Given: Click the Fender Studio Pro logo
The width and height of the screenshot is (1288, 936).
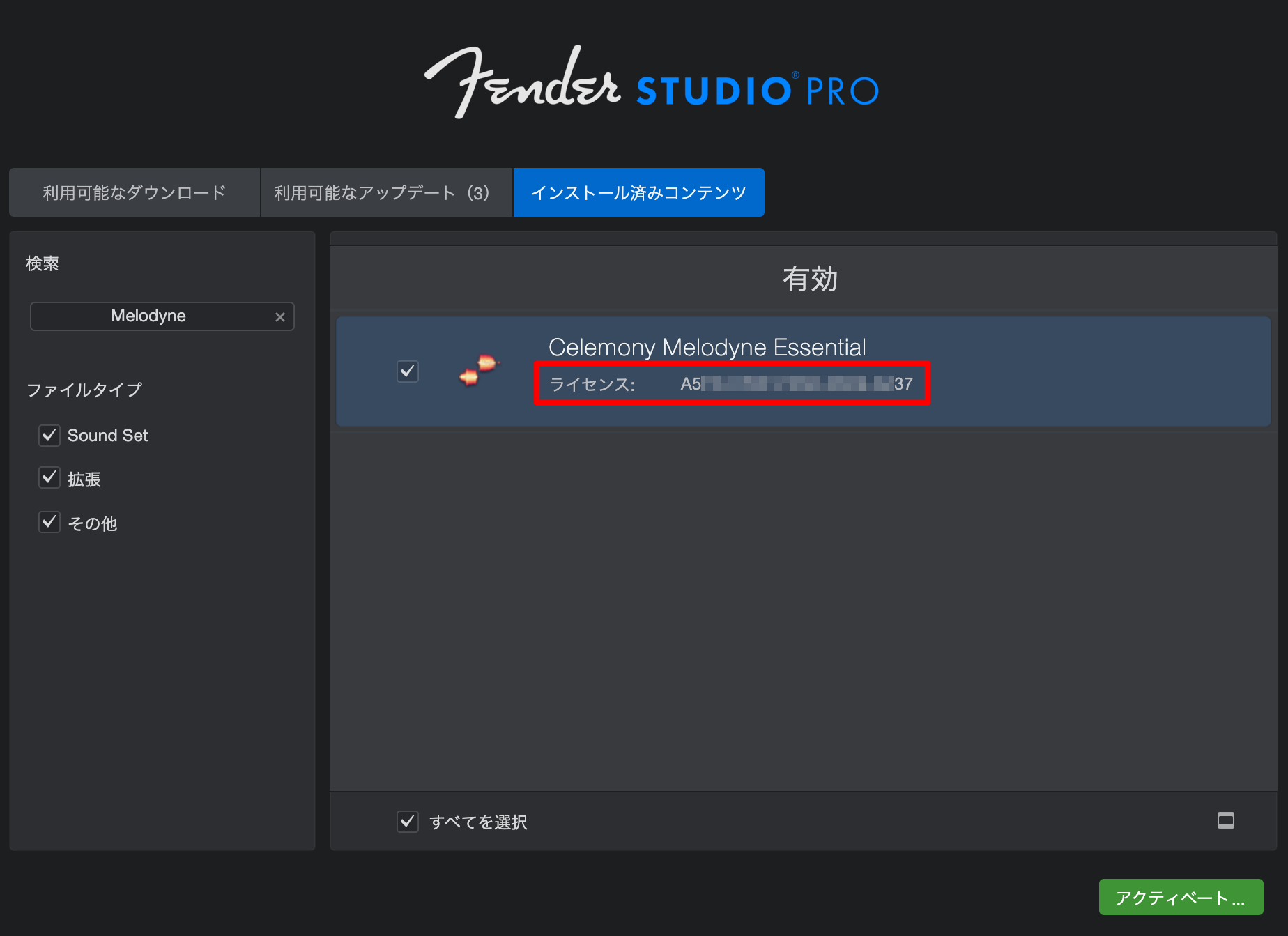Looking at the screenshot, I should click(652, 84).
